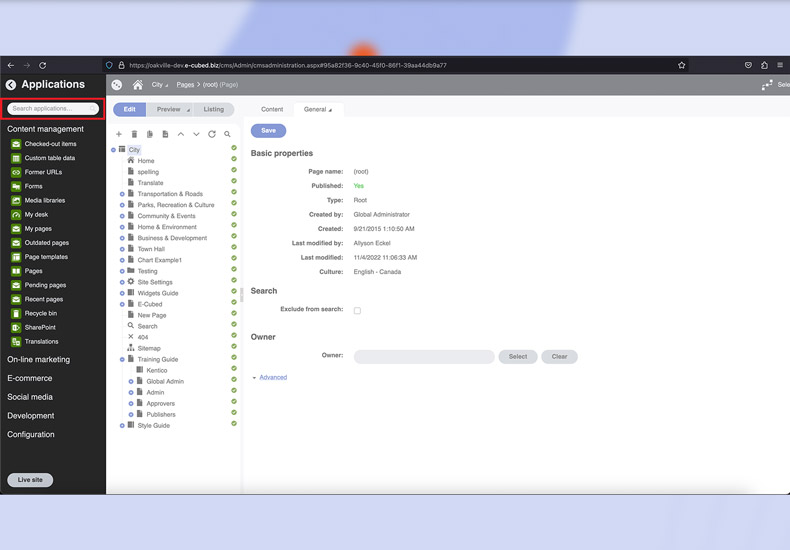Image resolution: width=790 pixels, height=550 pixels.
Task: Click the Search applications input field
Action: [53, 108]
